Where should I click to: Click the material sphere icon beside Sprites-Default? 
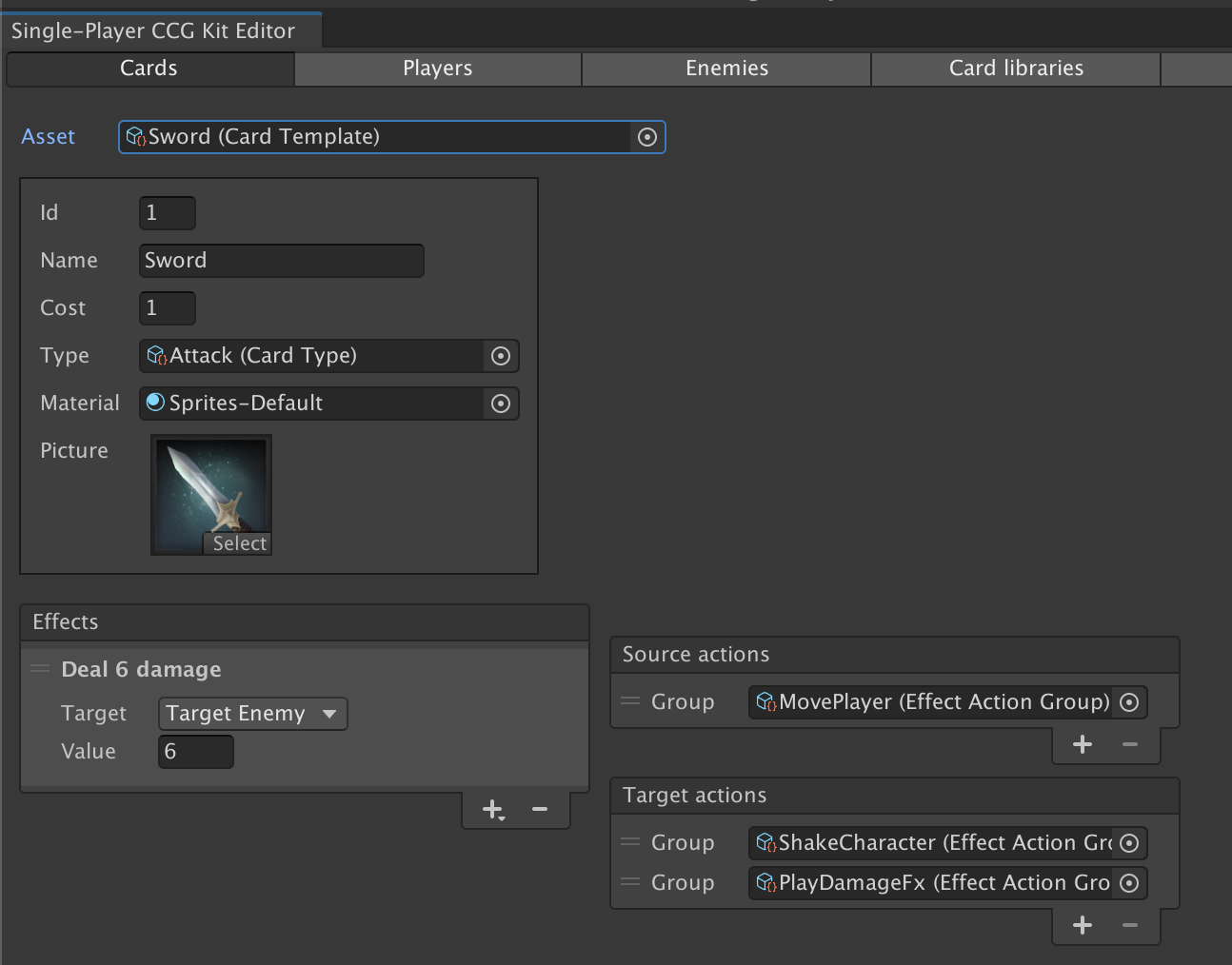[155, 403]
